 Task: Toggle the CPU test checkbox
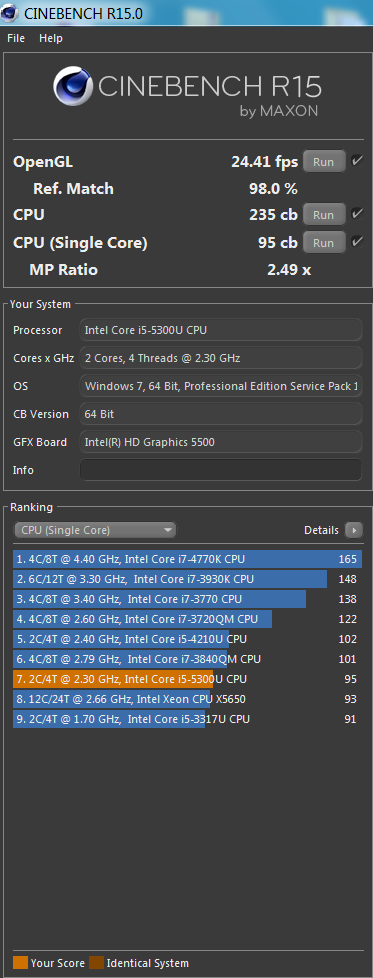(357, 215)
